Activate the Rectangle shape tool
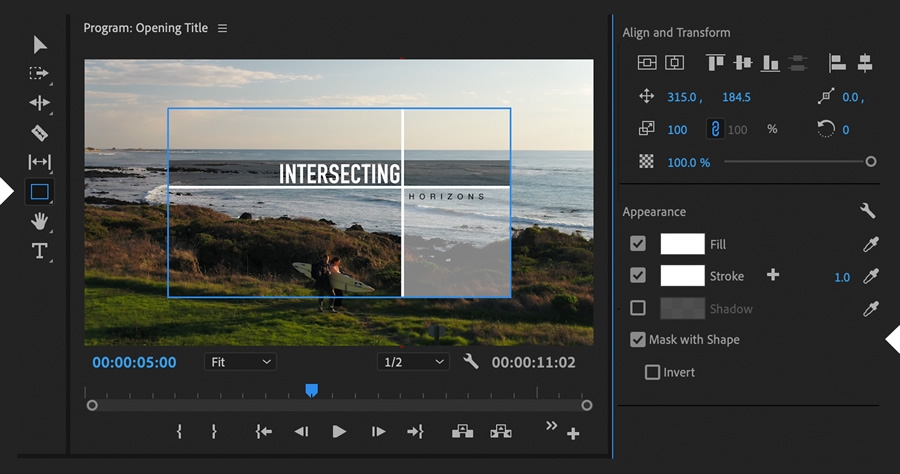 pyautogui.click(x=39, y=191)
